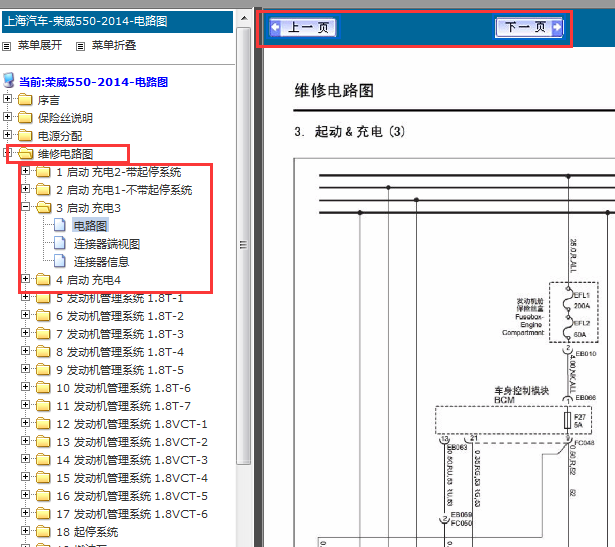
Task: Select 17 发动机管理系统 1.8VCT-6 tree label
Action: pyautogui.click(x=132, y=514)
